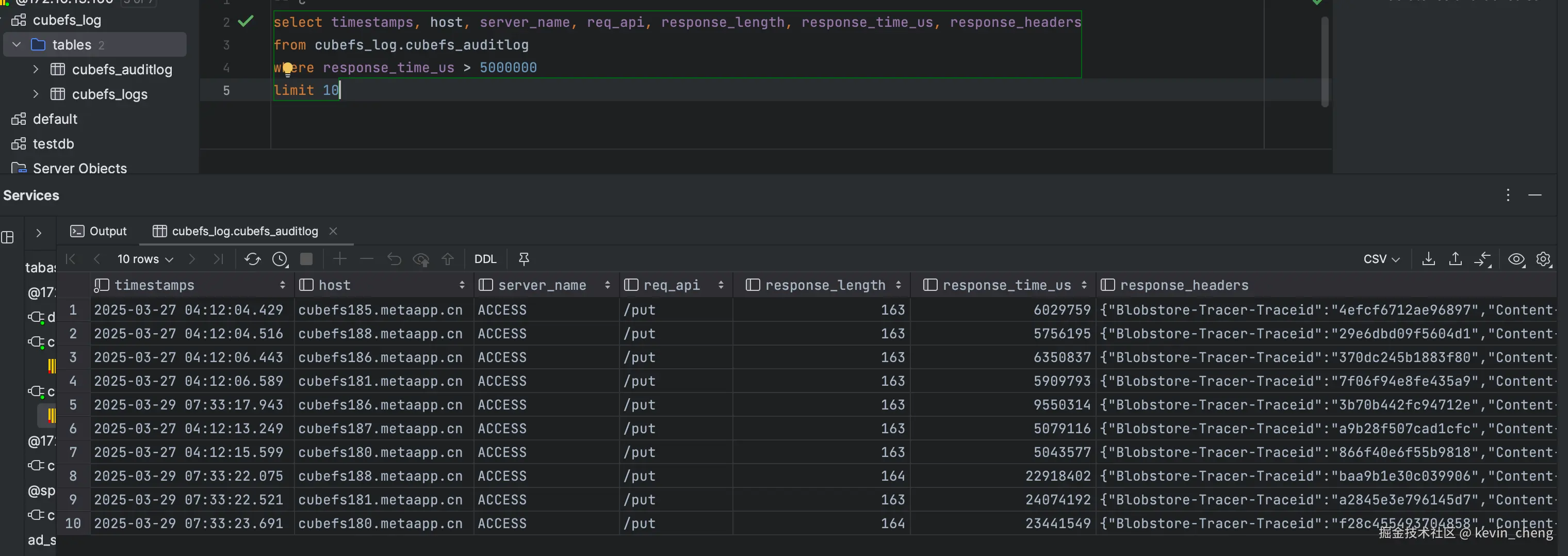
Task: Pin the cubefs_auditlog result tab
Action: [524, 259]
